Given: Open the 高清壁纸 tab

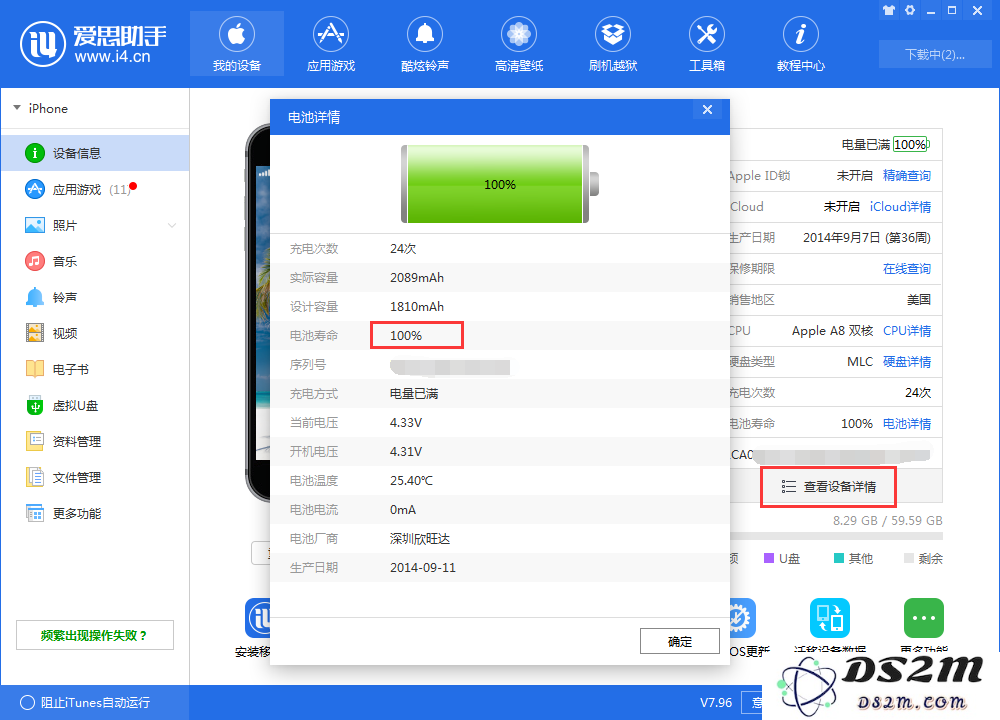Looking at the screenshot, I should click(x=518, y=43).
